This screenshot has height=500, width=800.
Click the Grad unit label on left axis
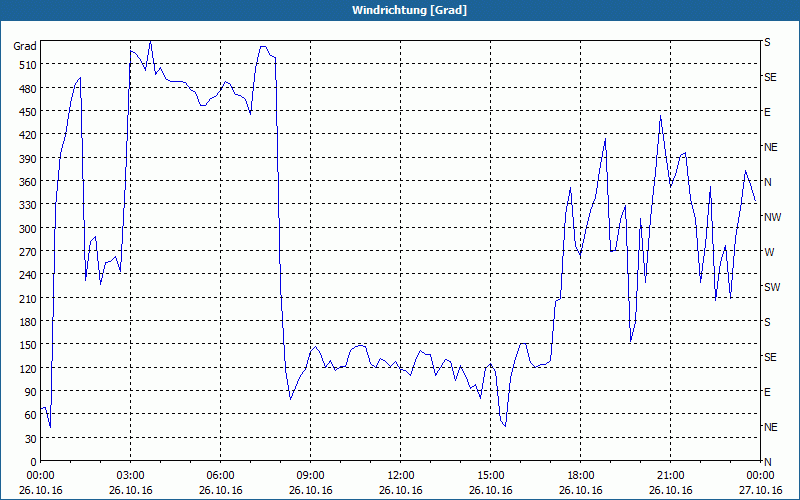point(25,46)
